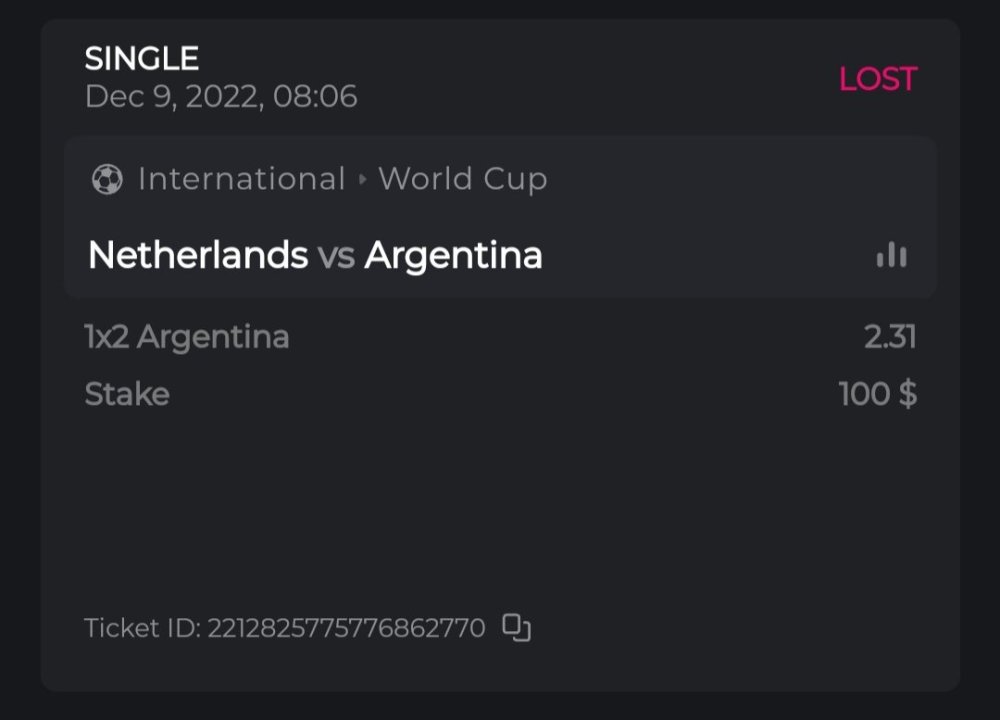
Task: Click the soccer ball sport icon
Action: coord(107,180)
